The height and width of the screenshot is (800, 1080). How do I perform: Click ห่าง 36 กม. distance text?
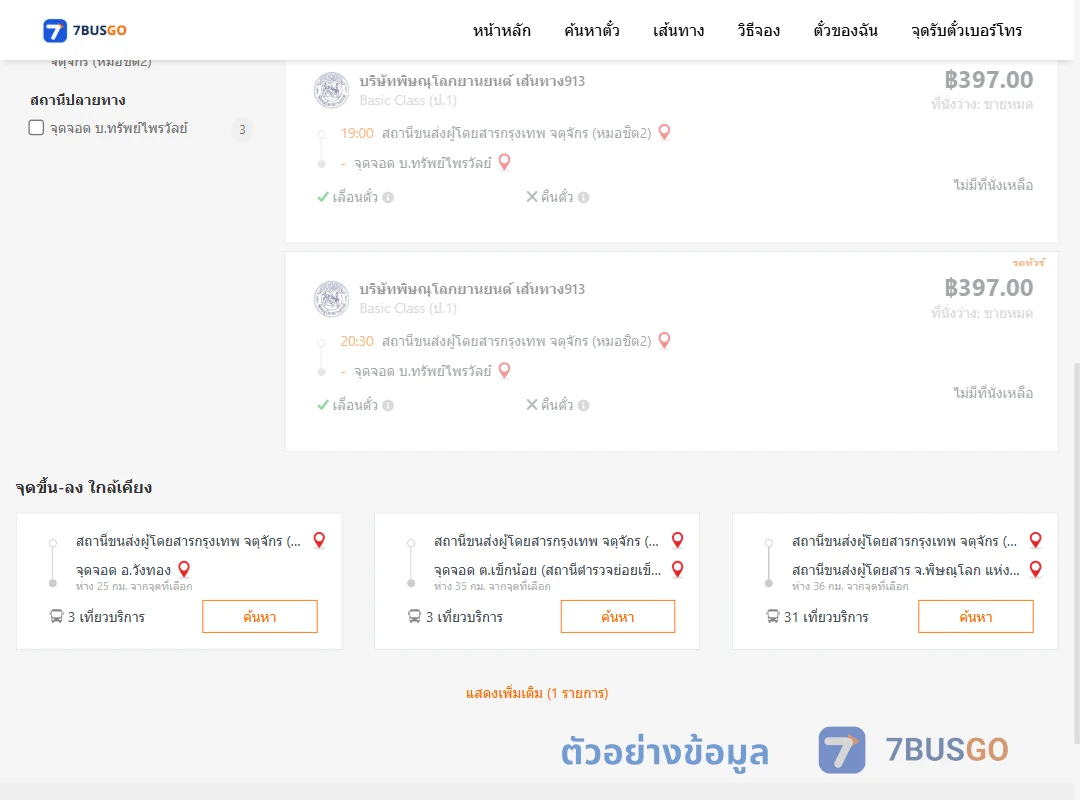(x=850, y=586)
